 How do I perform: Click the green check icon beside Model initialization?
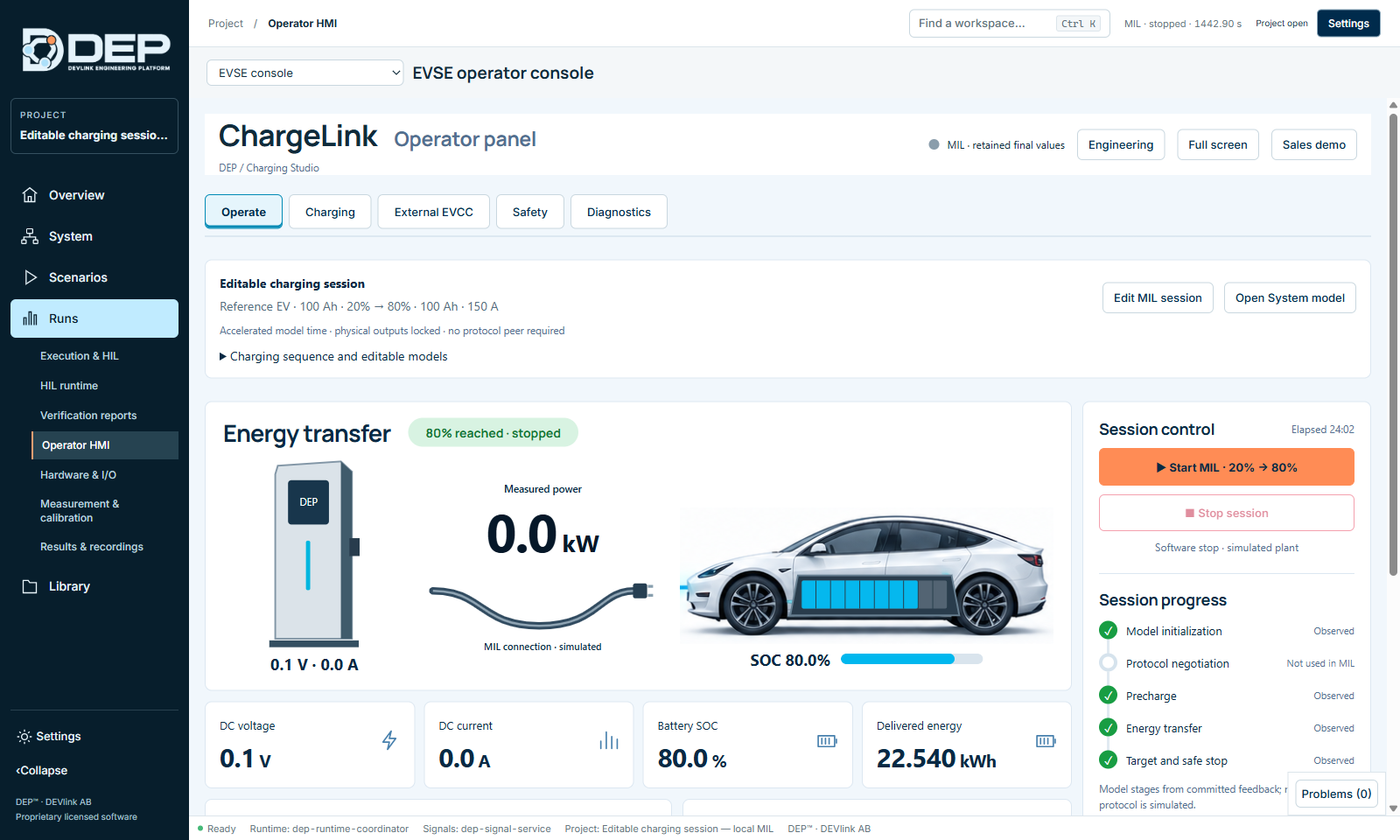click(1109, 630)
